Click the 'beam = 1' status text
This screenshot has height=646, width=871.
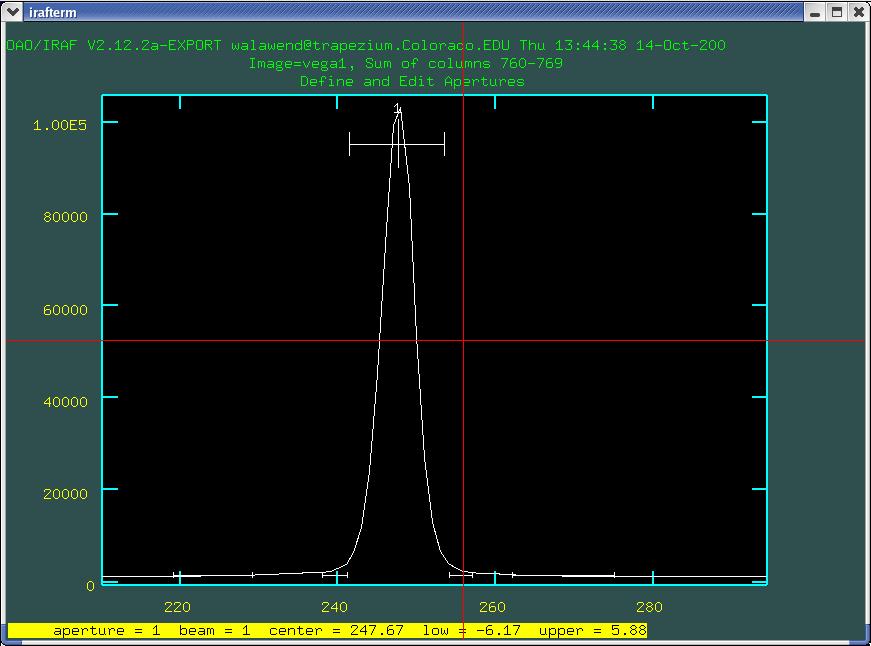point(214,630)
